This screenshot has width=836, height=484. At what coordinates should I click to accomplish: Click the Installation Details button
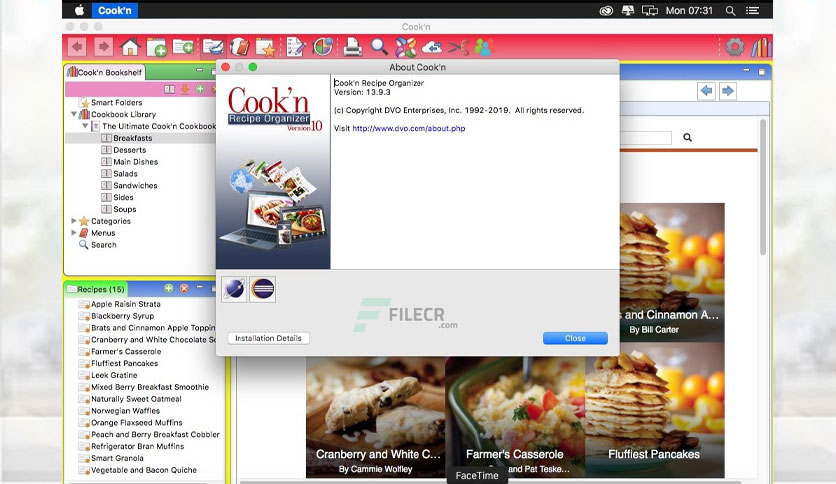pos(268,338)
